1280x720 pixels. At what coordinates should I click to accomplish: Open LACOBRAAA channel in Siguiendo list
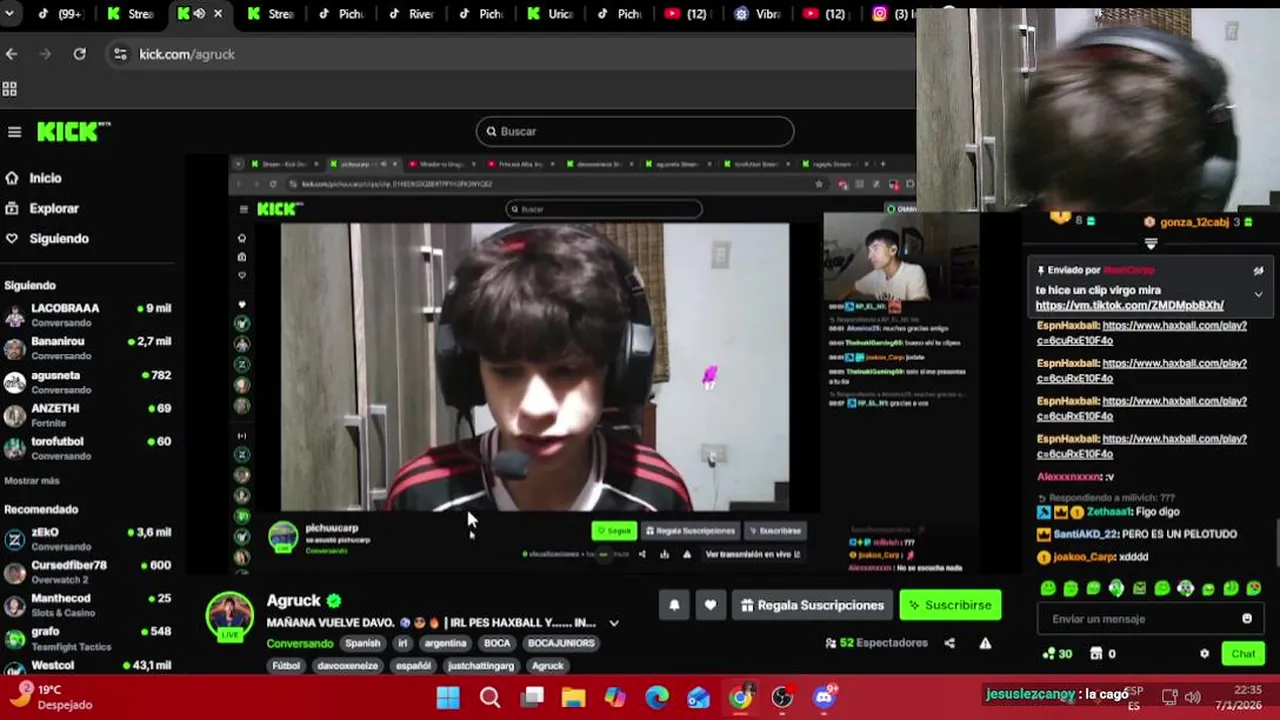(90, 315)
